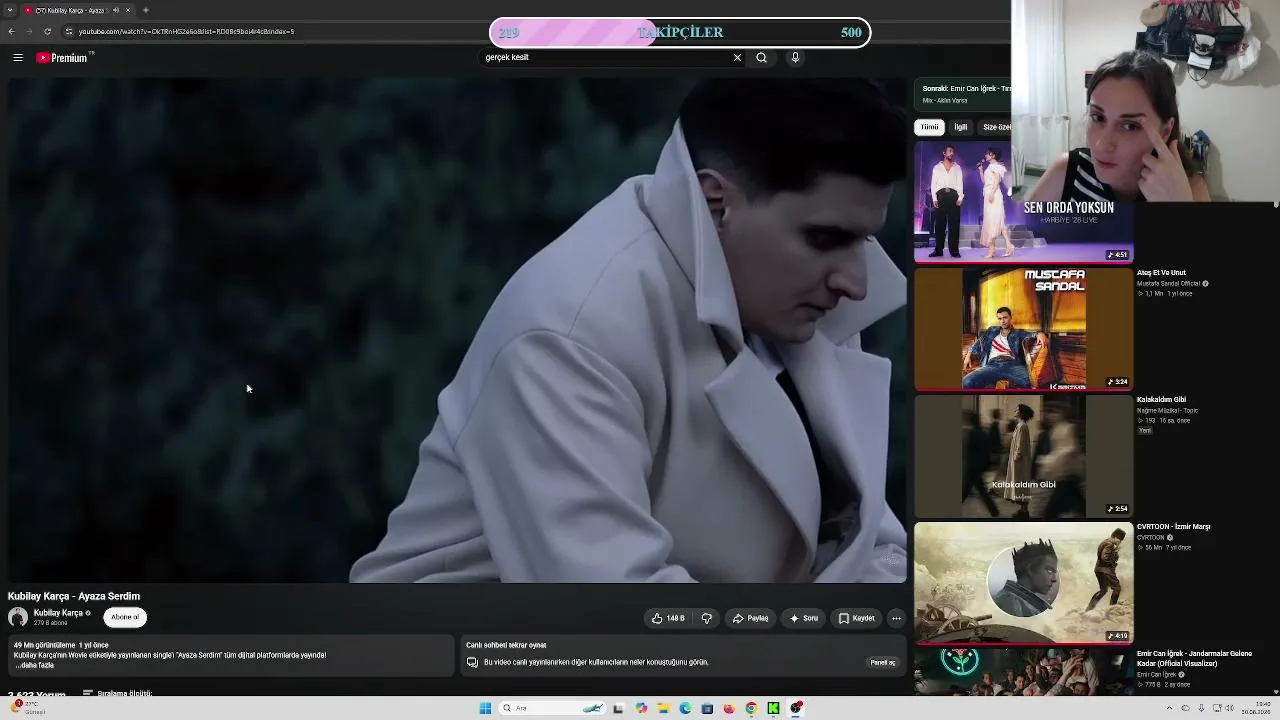
Task: Expand description with '...daha fazla'
Action: click(x=34, y=665)
